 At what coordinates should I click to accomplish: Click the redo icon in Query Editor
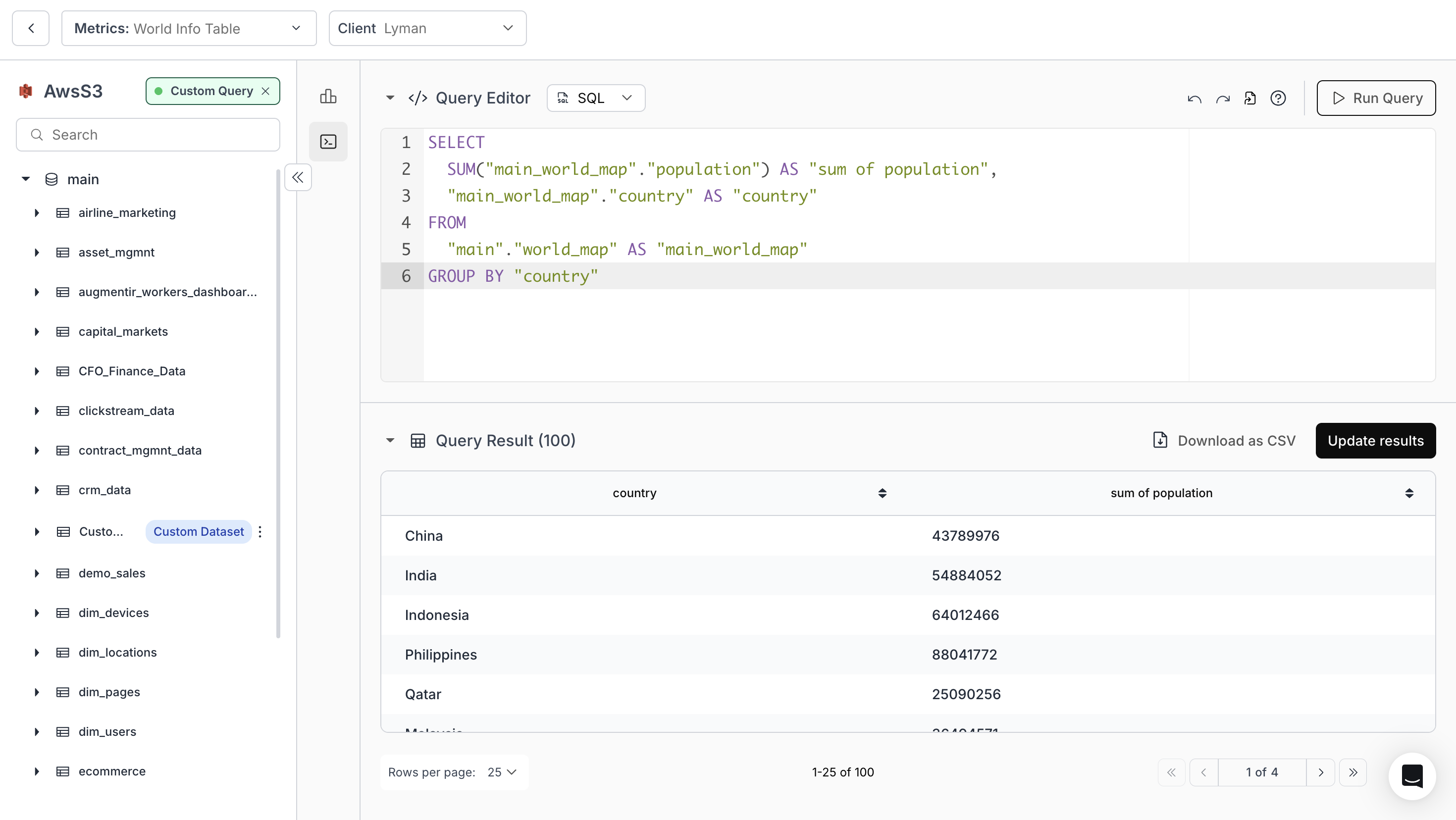click(1223, 99)
